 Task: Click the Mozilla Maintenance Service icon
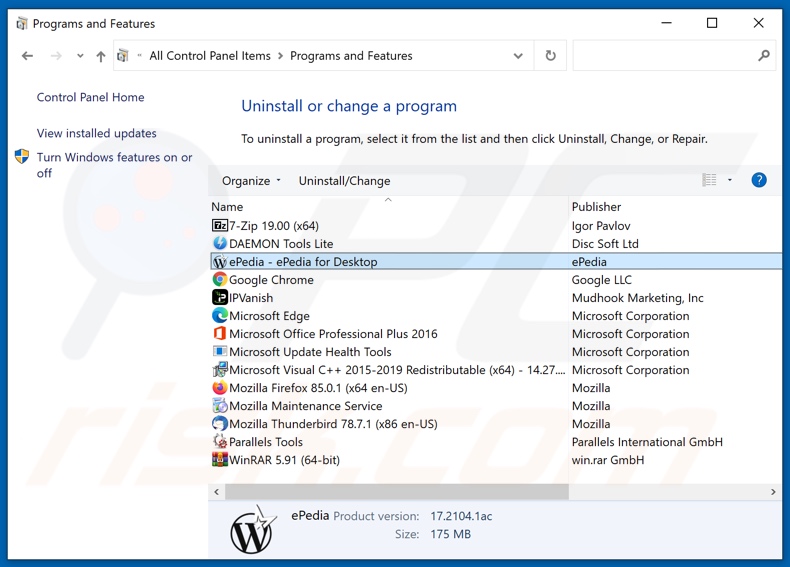pyautogui.click(x=220, y=405)
